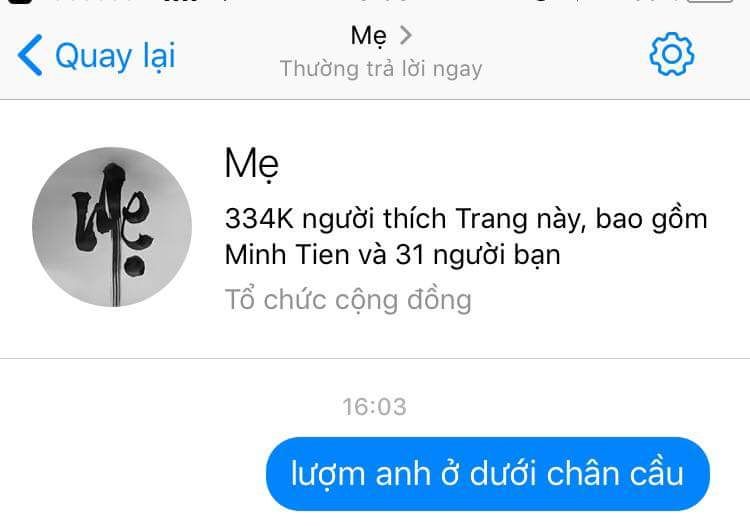
Task: Tap the Quay lại back label
Action: [115, 56]
